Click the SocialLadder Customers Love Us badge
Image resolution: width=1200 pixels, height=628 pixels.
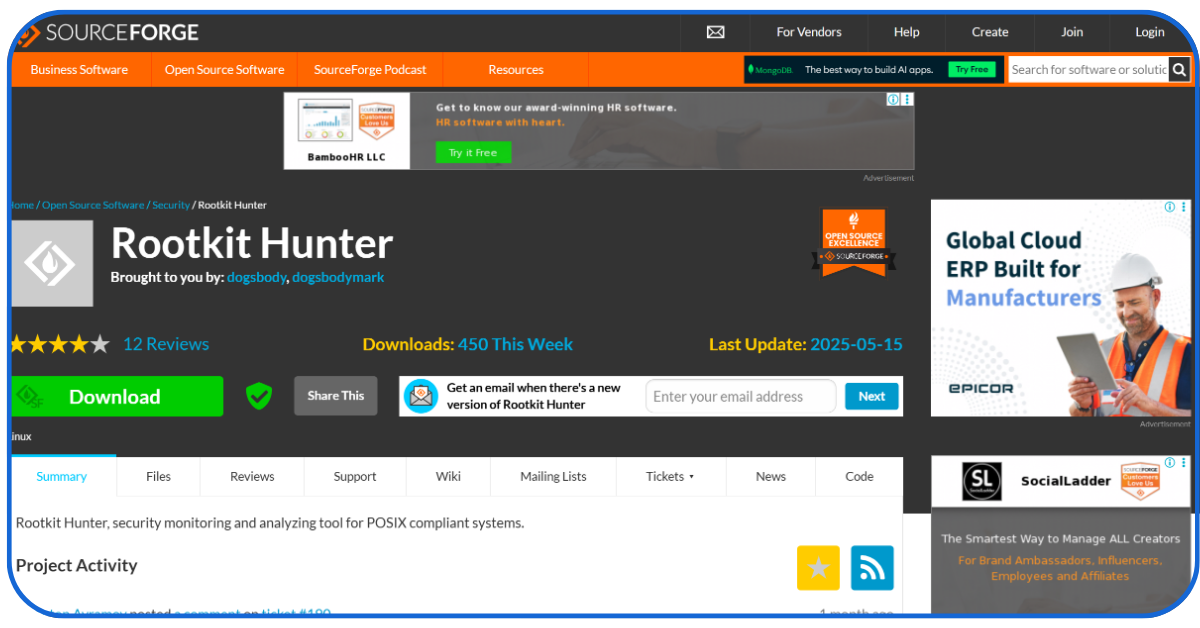click(x=1140, y=481)
